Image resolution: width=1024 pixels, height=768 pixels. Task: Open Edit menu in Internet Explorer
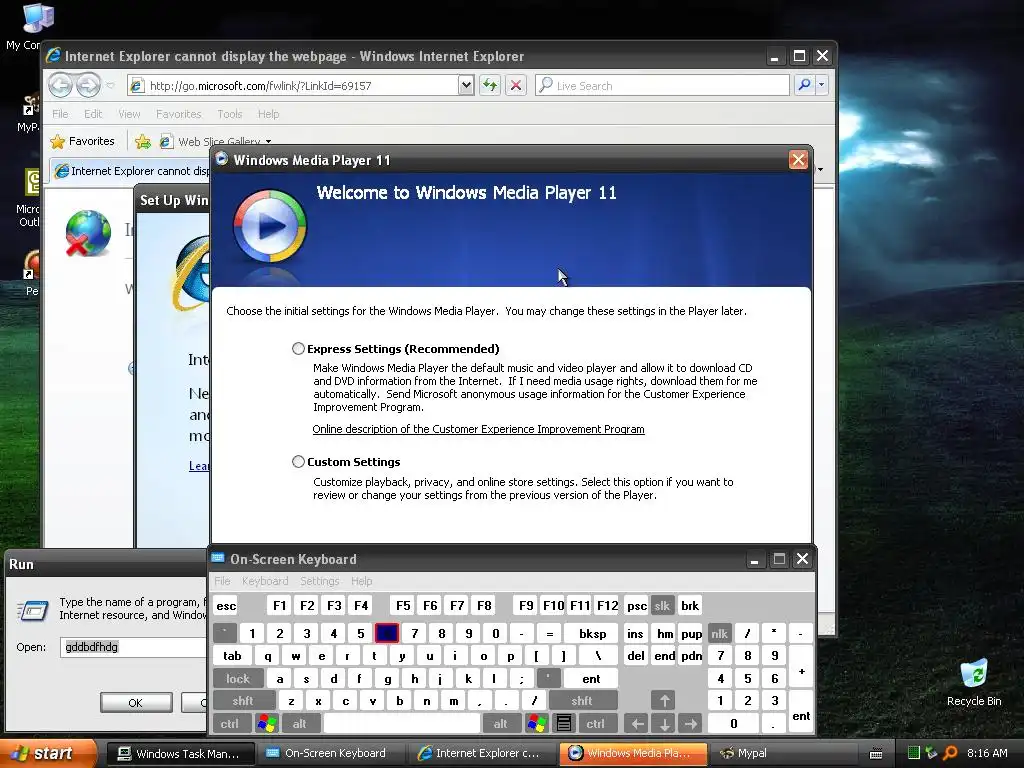(93, 114)
